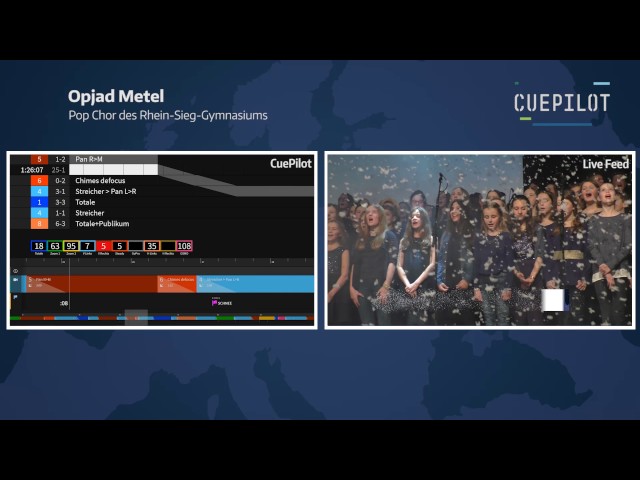Select camera 6 badge beside Chimes defocus
Screen dimensions: 640x480
click(x=39, y=180)
